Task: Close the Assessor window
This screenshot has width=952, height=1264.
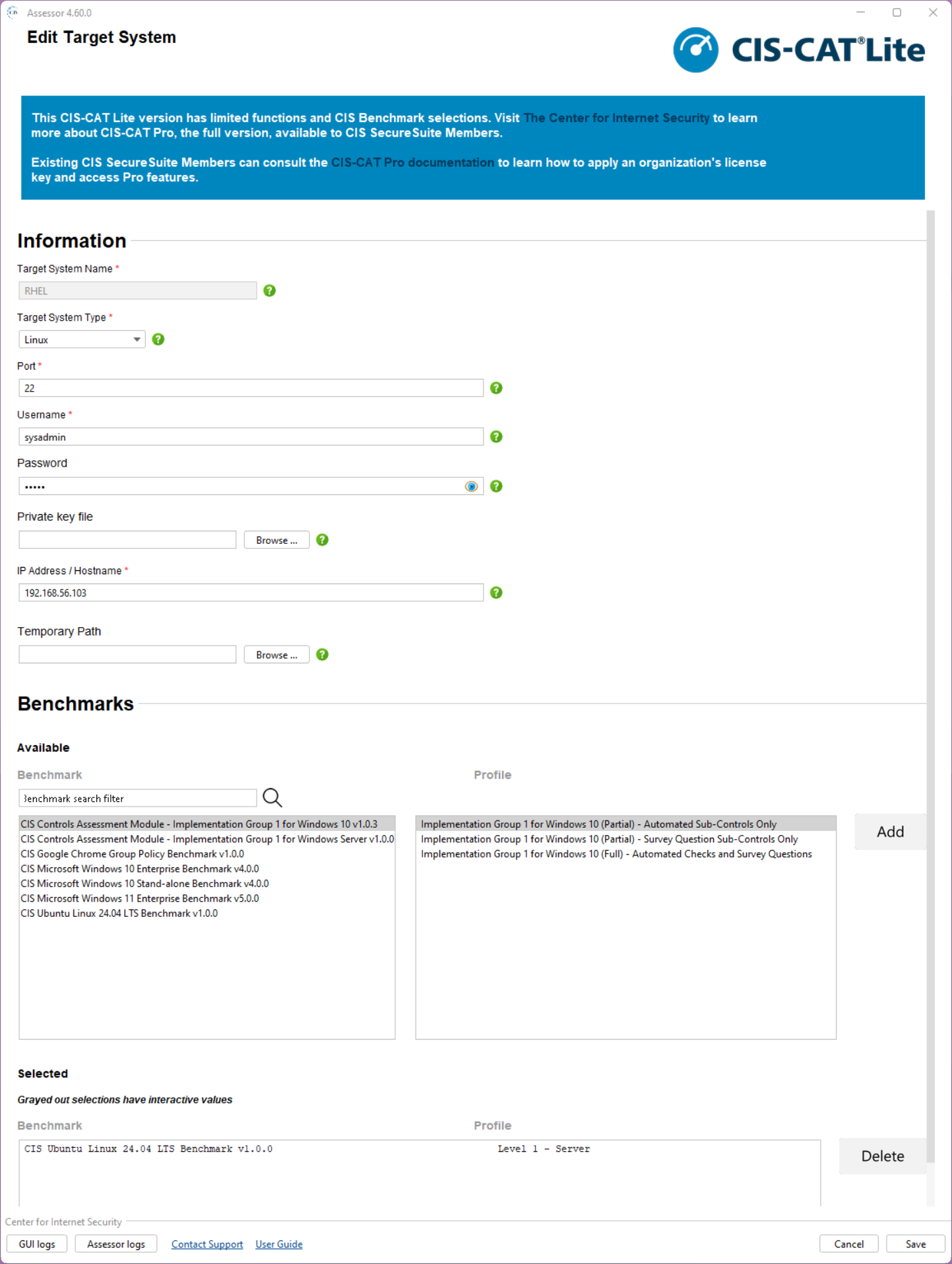Action: coord(933,13)
